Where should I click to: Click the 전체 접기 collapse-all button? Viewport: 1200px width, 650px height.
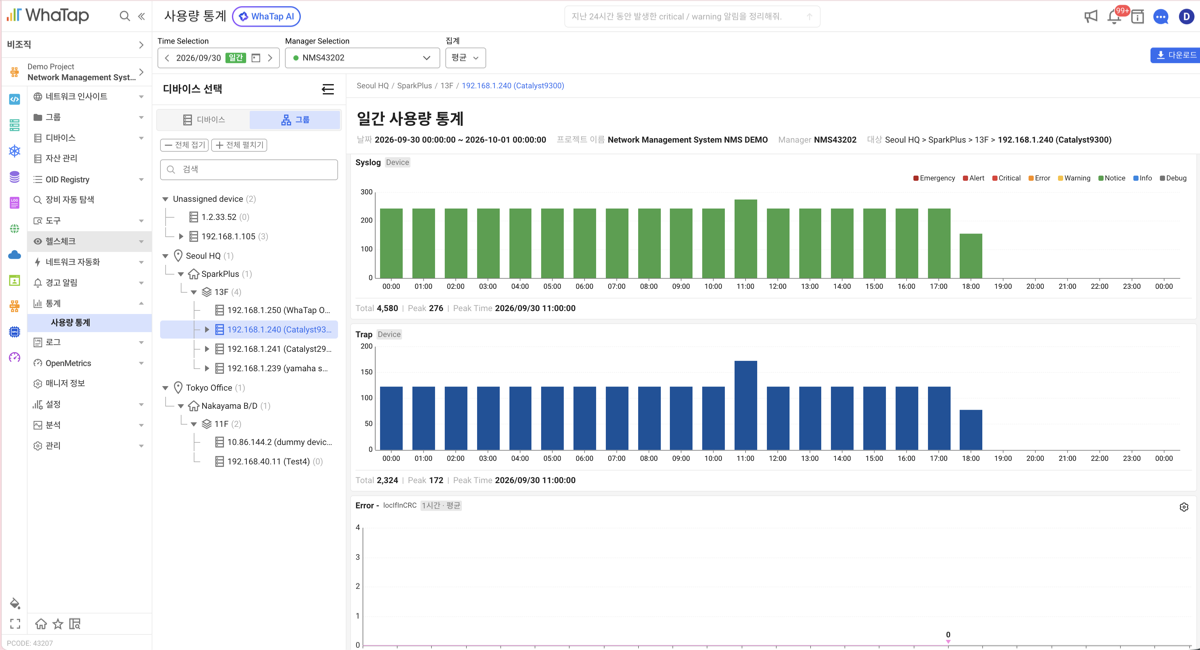coord(185,145)
